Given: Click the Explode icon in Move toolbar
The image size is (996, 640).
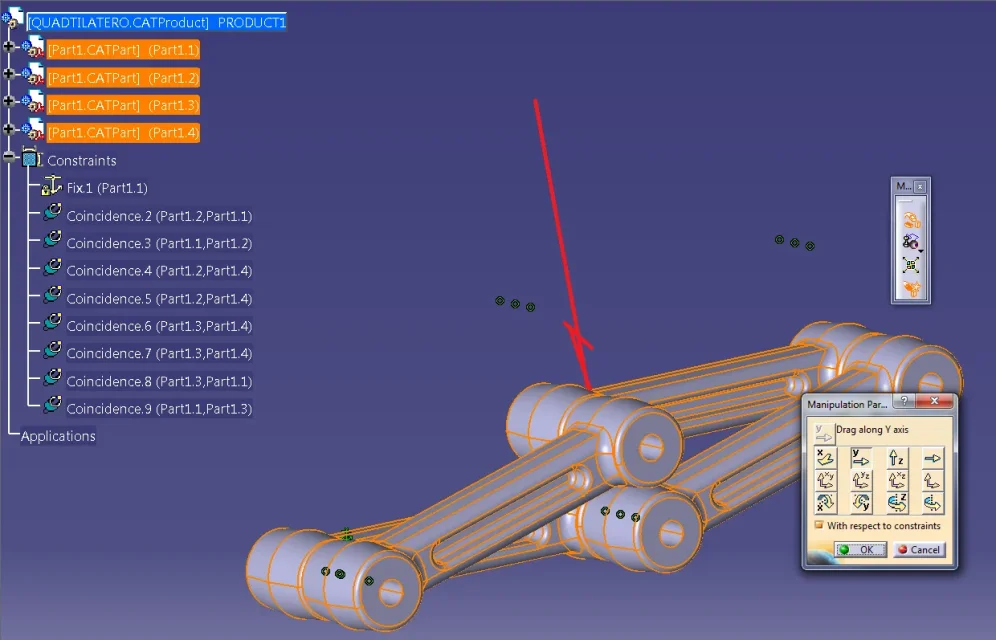Looking at the screenshot, I should click(x=911, y=265).
